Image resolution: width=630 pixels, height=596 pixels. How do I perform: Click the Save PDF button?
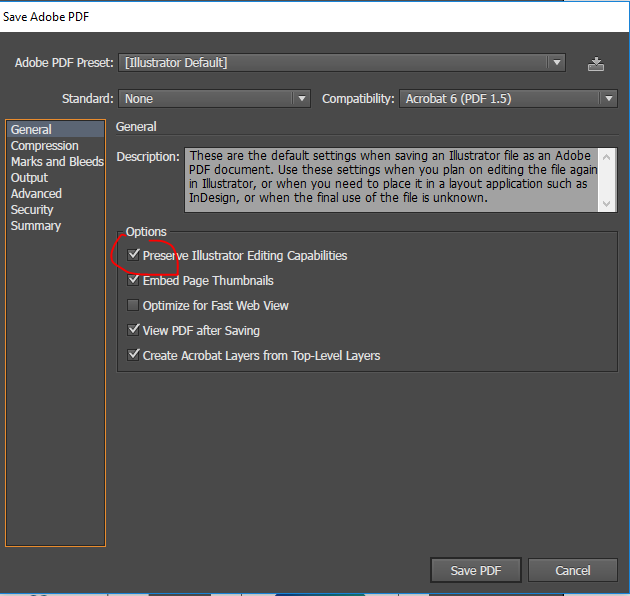(476, 570)
